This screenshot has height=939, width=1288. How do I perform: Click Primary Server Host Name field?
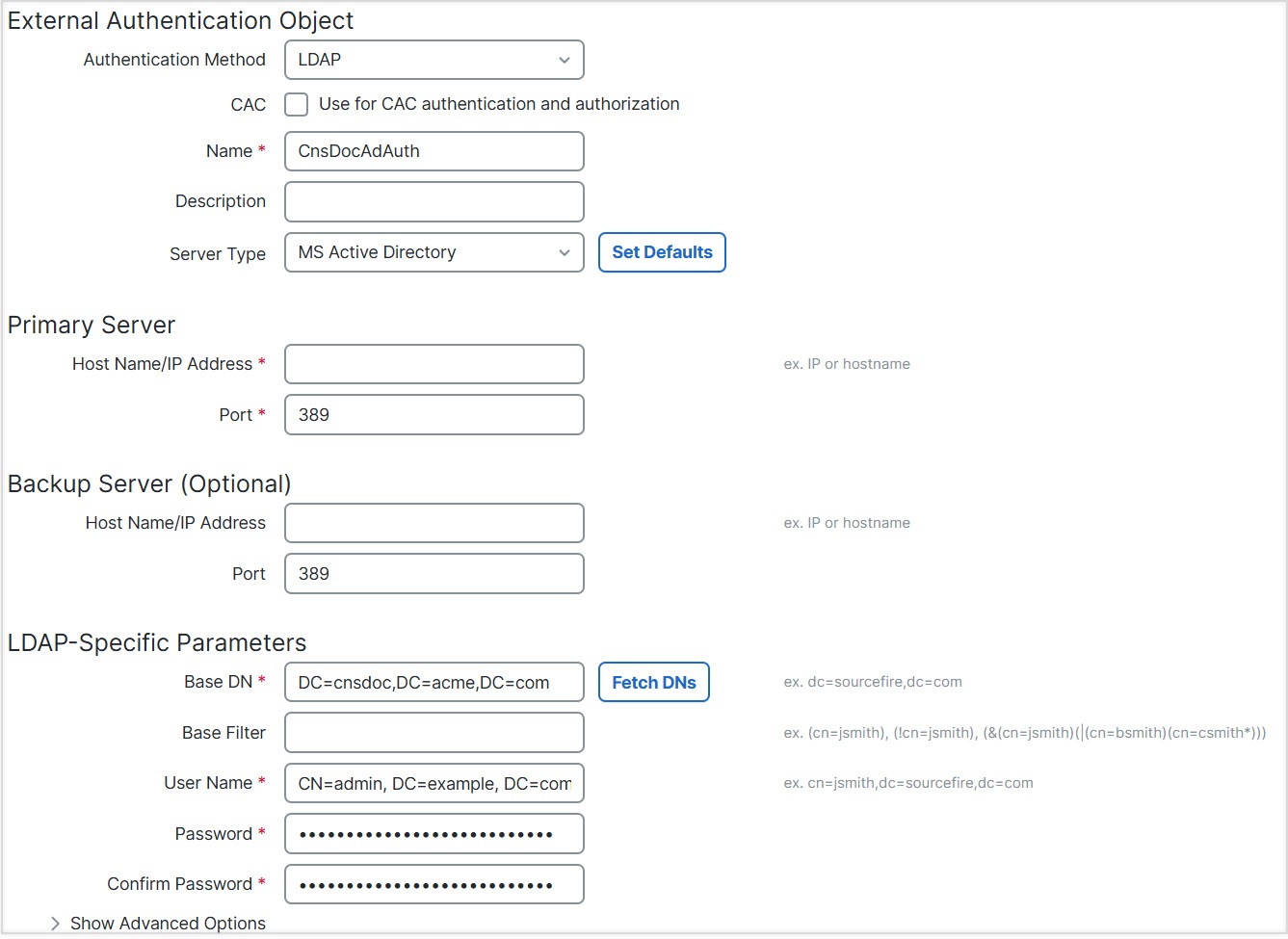point(434,364)
